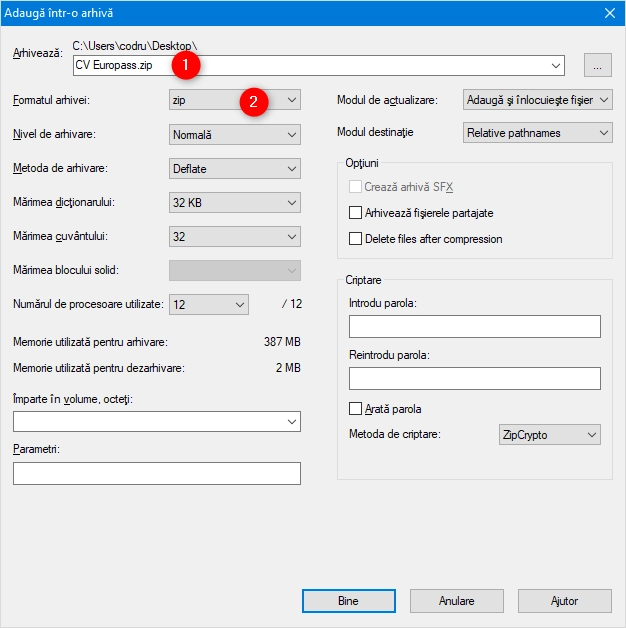
Task: Click the 'Reintrodu parola' password field
Action: coord(475,378)
